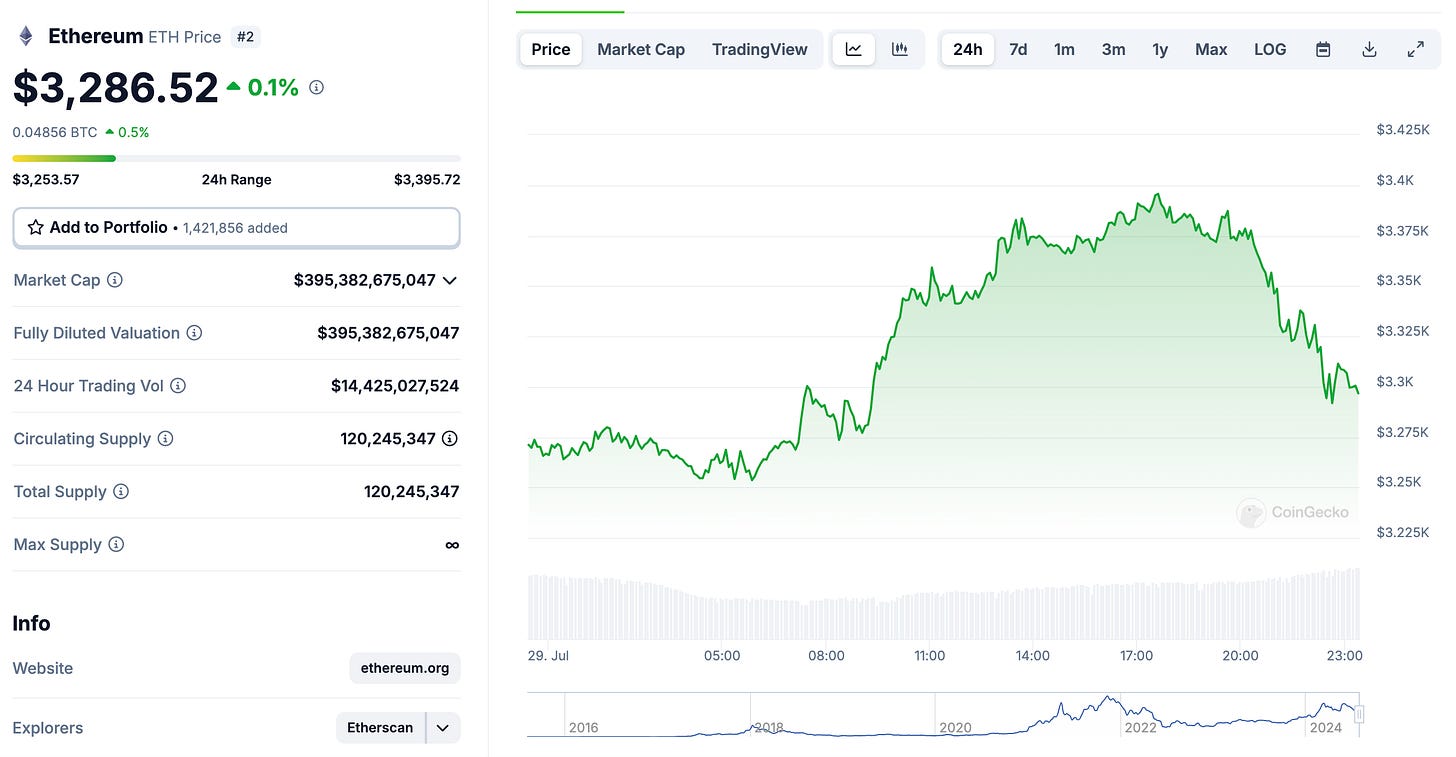Click the Total Supply value 120,245,347
The image size is (1456, 757).
(x=412, y=492)
